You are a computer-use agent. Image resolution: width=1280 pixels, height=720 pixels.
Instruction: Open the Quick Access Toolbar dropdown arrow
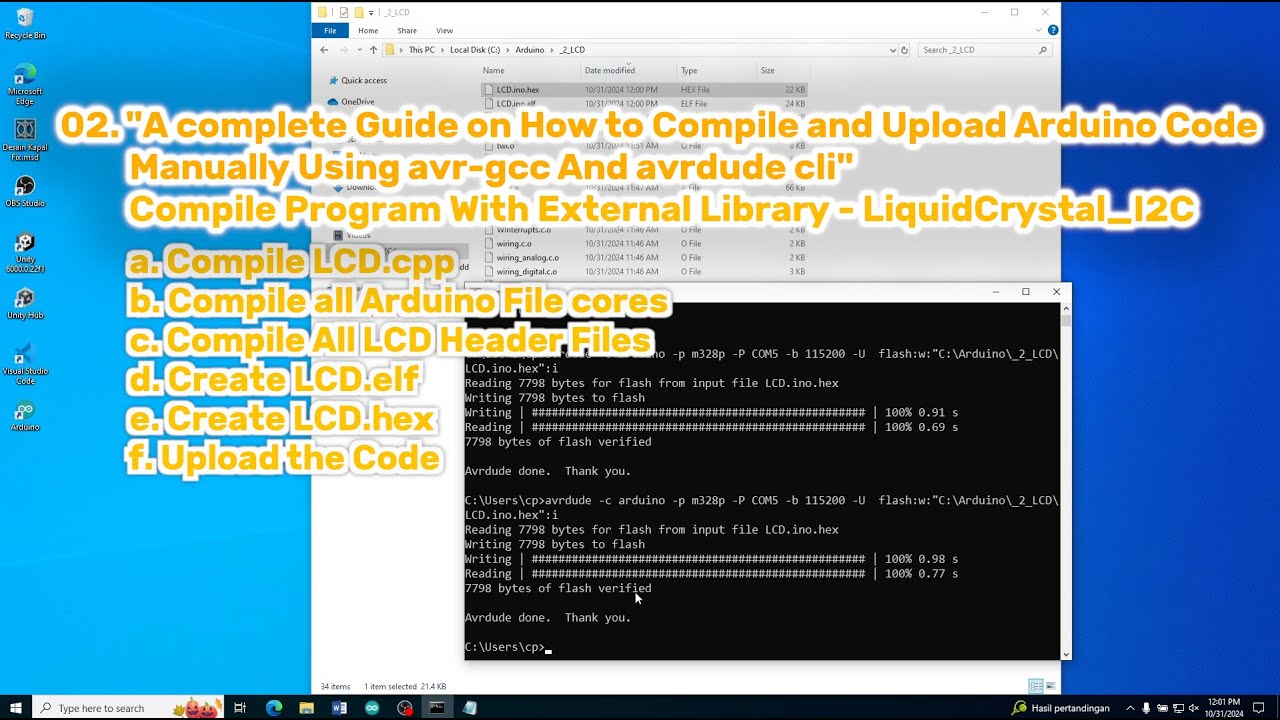[x=372, y=12]
